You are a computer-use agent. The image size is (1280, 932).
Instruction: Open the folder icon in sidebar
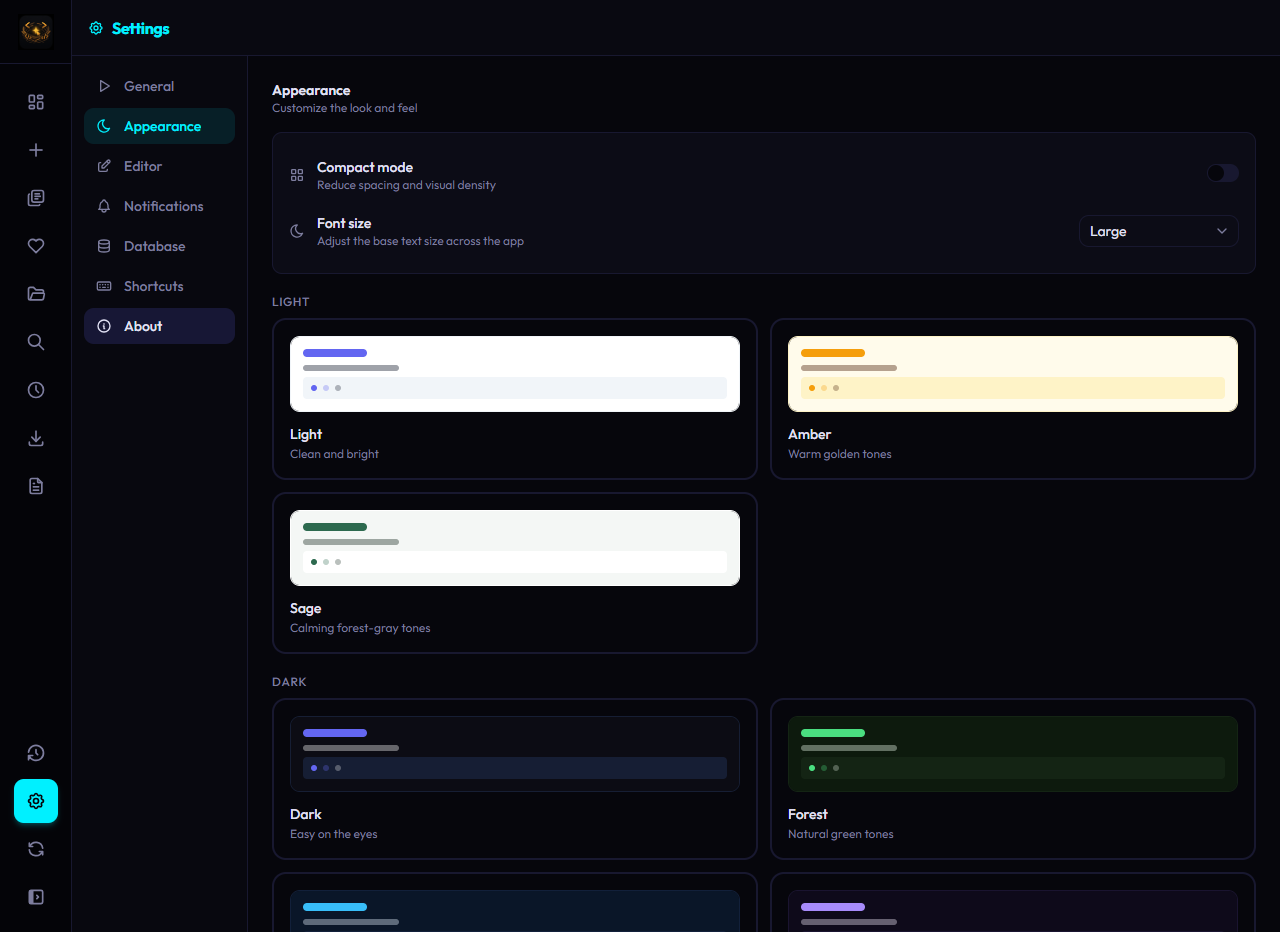tap(36, 294)
